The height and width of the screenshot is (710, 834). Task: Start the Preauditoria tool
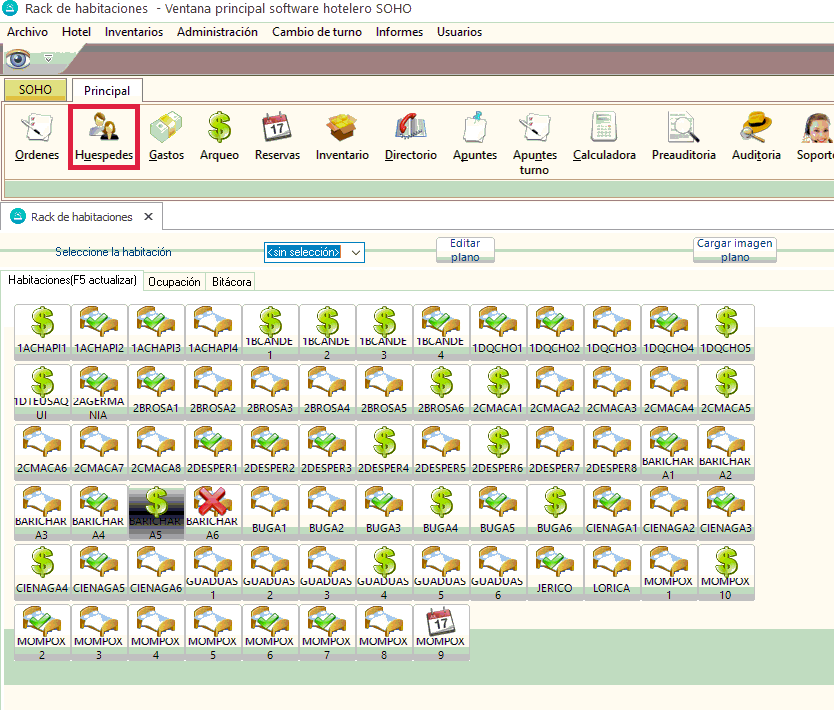point(683,138)
